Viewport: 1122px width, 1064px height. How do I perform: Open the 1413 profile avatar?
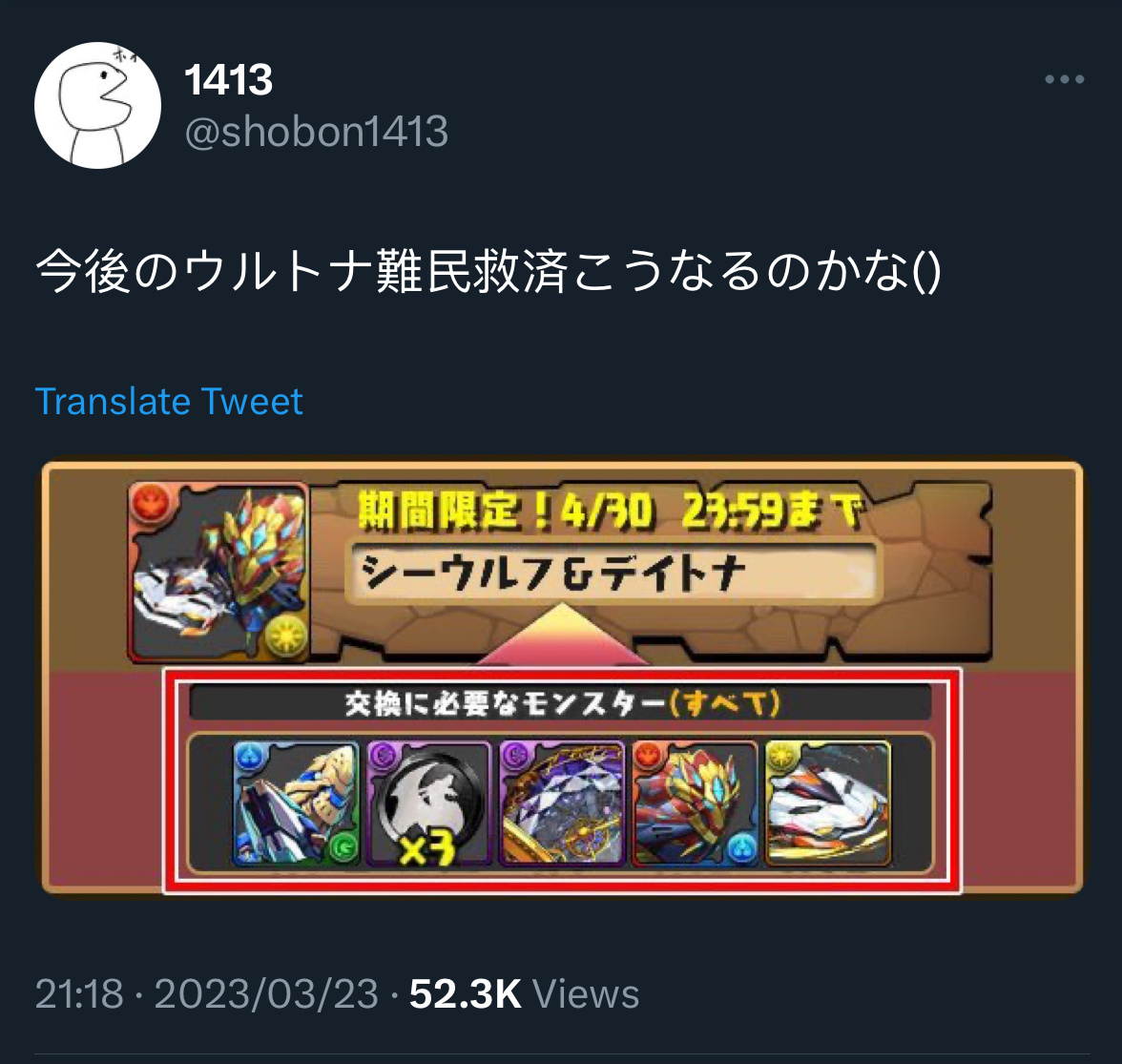pos(98,105)
